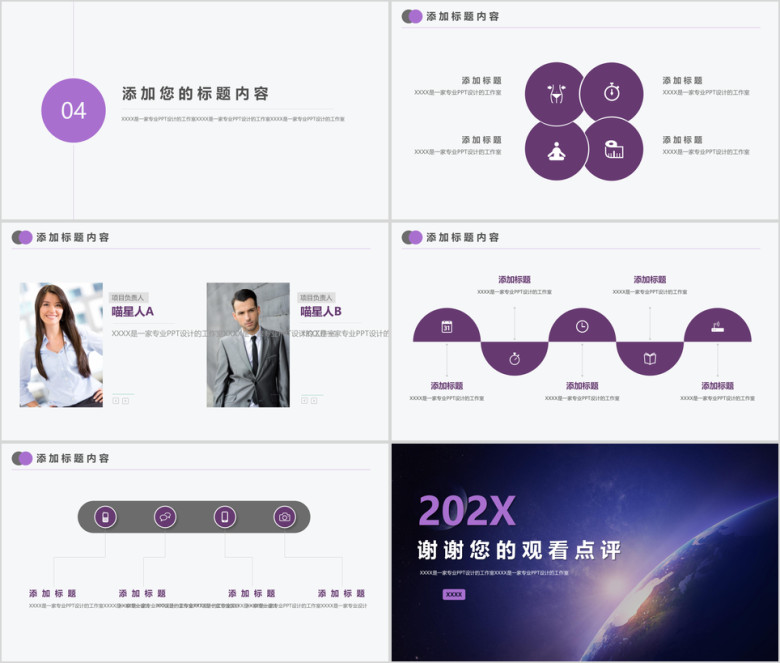The image size is (780, 663).
Task: Click the 添加标题 label above the book icon
Action: pyautogui.click(x=650, y=280)
